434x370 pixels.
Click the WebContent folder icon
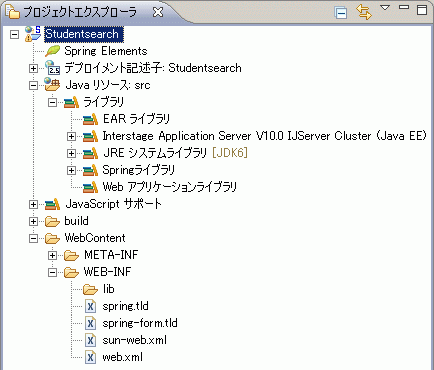tap(52, 238)
